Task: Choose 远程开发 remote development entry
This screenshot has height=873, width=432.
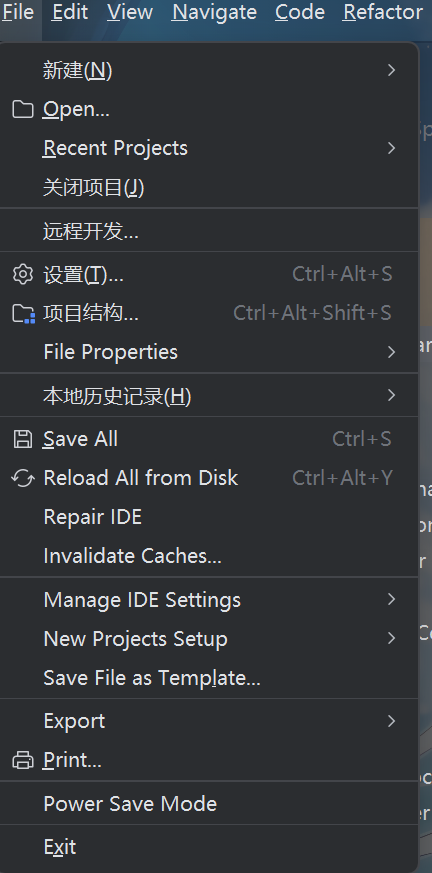Action: tap(209, 230)
